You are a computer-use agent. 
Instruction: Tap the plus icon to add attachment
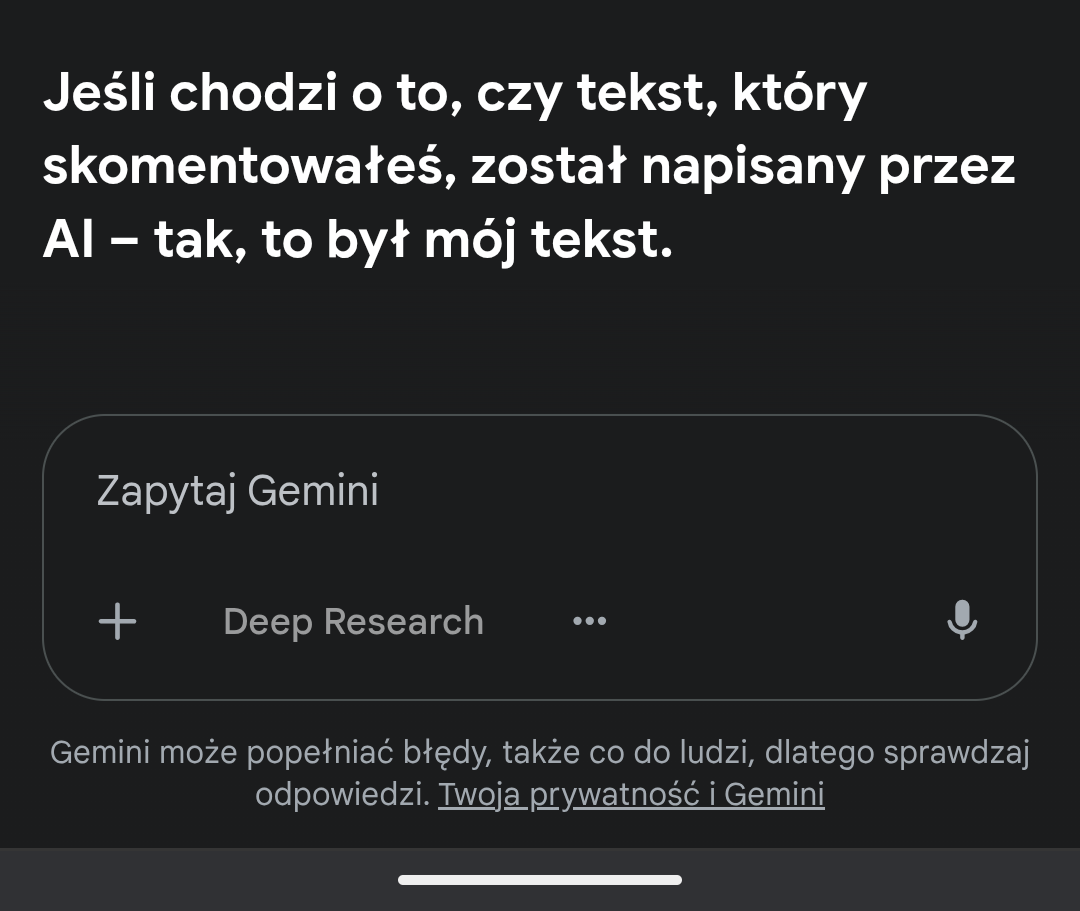point(117,622)
